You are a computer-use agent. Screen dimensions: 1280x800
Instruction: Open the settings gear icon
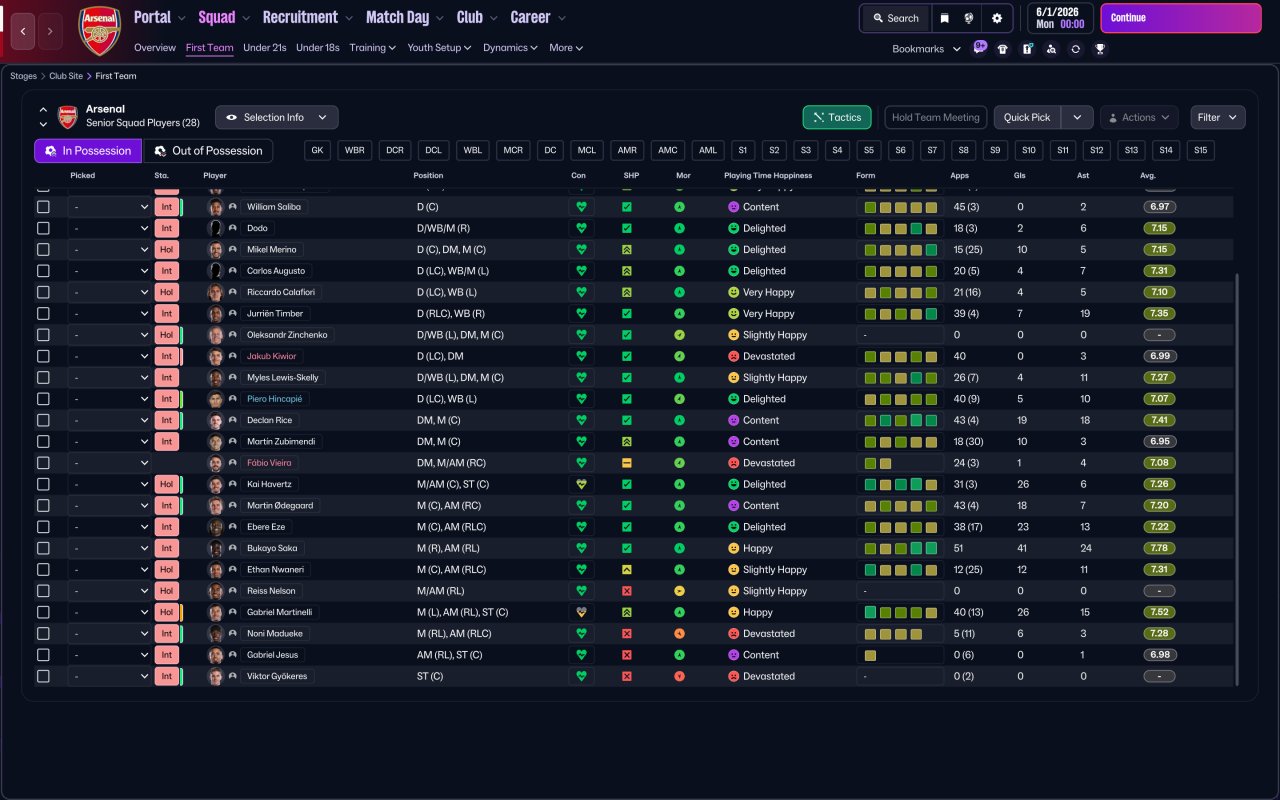click(x=996, y=18)
